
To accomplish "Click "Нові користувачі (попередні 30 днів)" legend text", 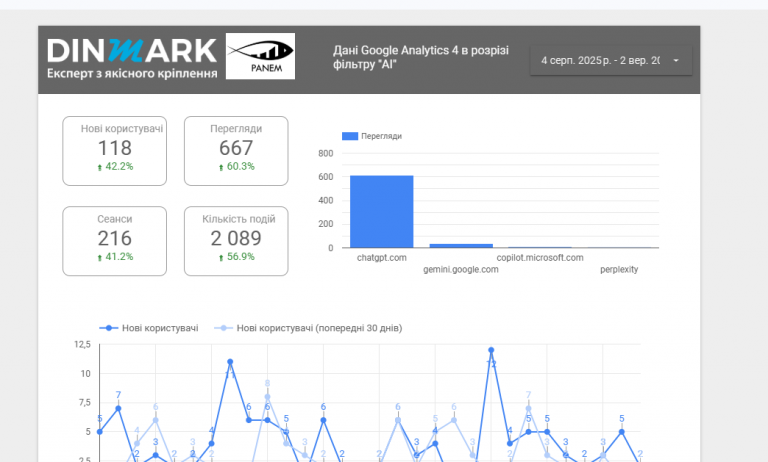I will point(319,328).
